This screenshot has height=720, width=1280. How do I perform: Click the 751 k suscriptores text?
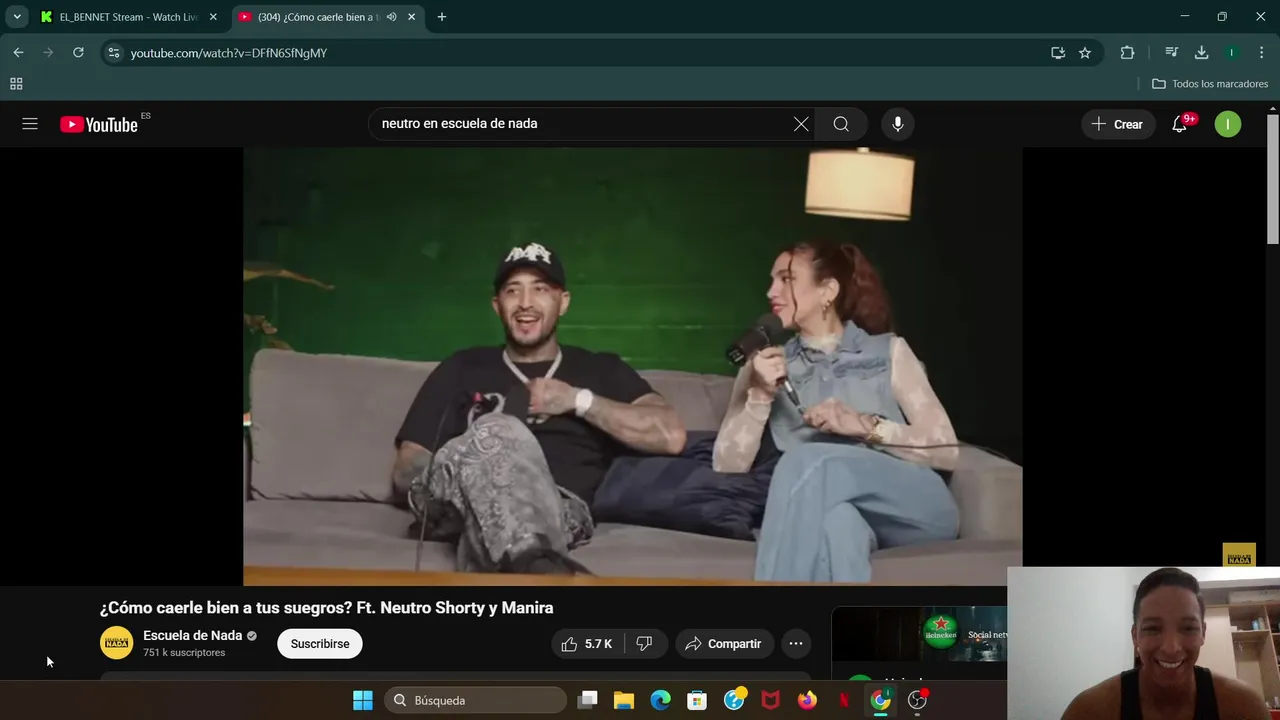coord(184,653)
